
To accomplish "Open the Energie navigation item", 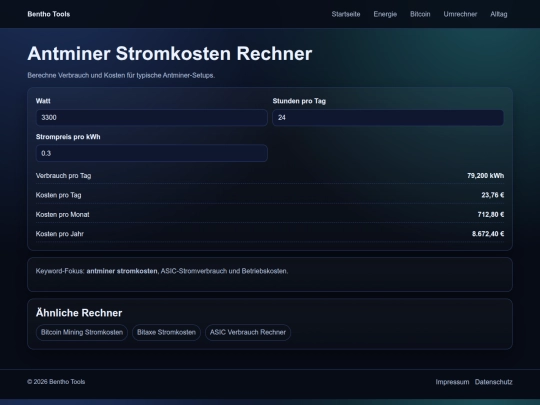I will click(x=385, y=14).
